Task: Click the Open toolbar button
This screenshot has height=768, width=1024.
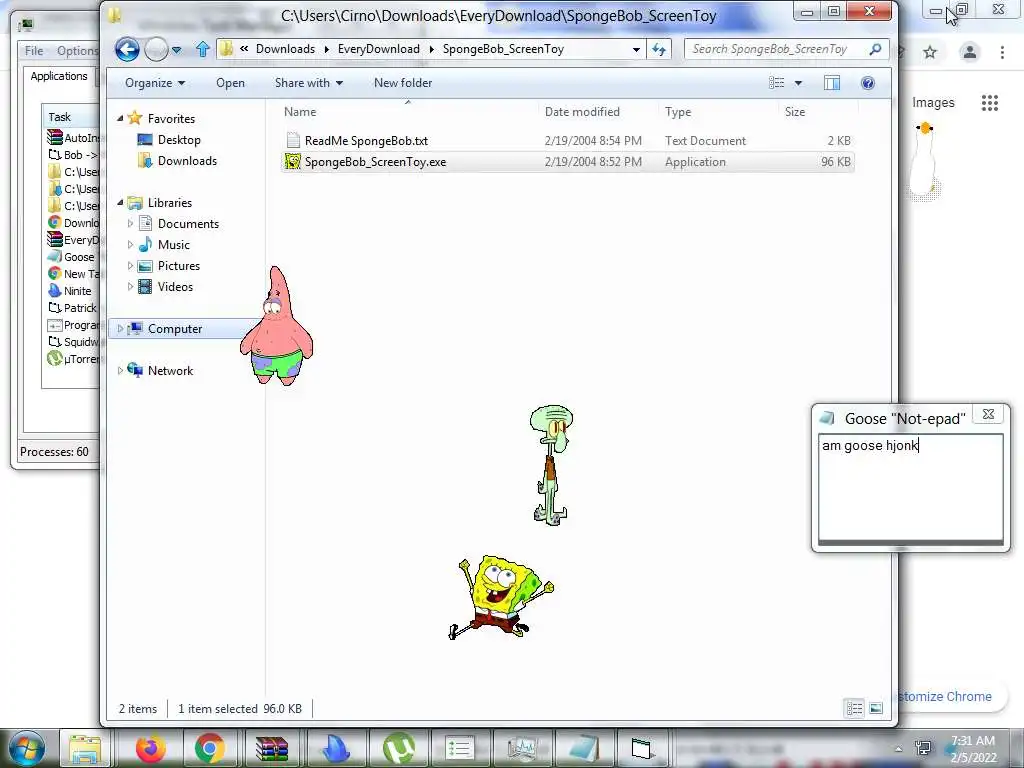Action: point(231,83)
